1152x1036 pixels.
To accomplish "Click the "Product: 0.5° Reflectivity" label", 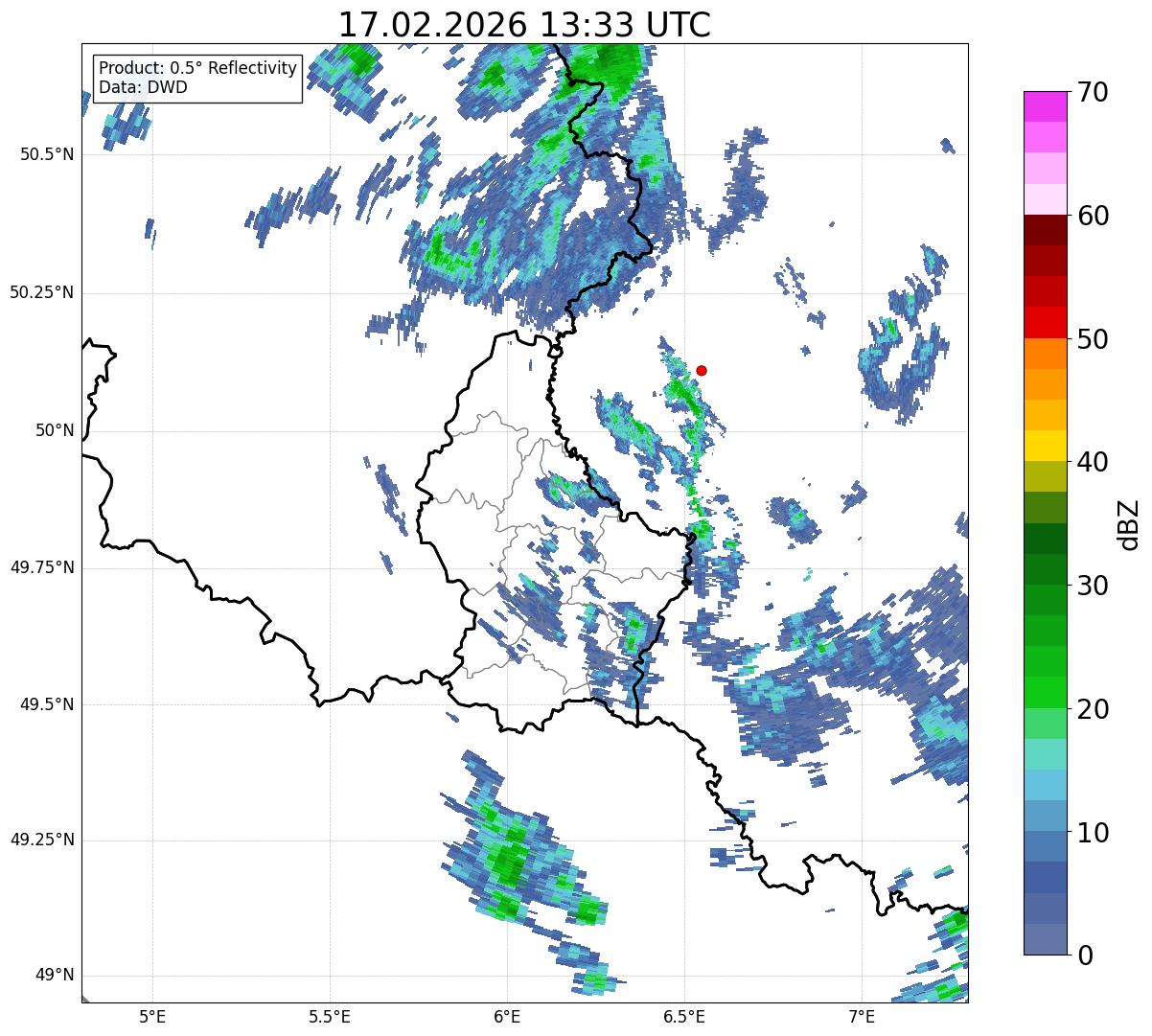I will click(198, 68).
